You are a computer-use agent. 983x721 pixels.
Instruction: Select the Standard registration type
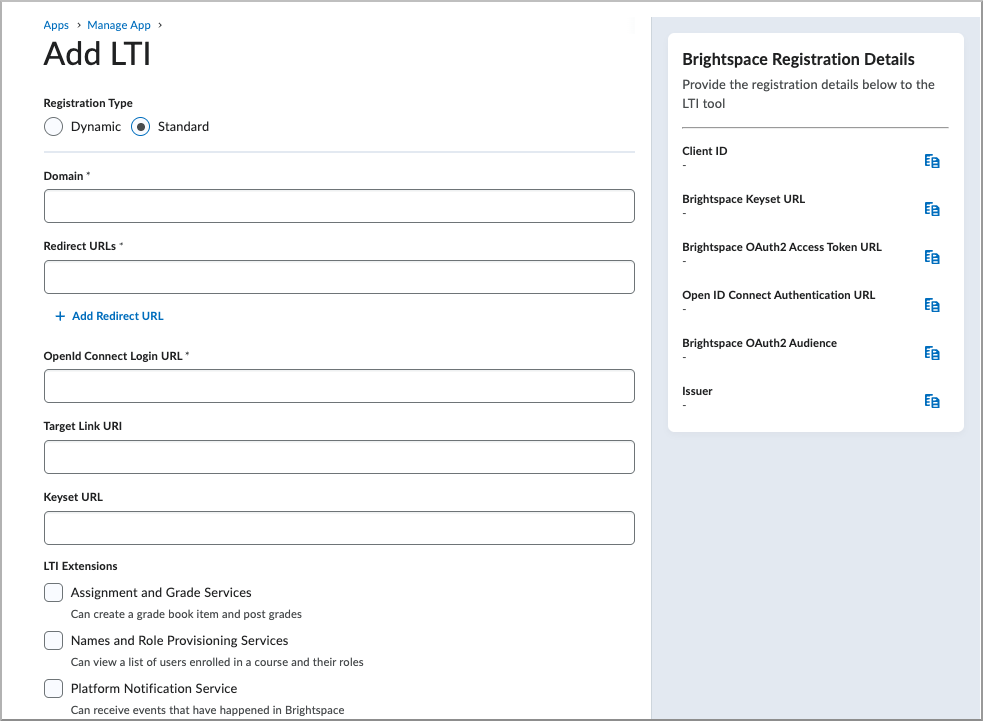click(140, 127)
